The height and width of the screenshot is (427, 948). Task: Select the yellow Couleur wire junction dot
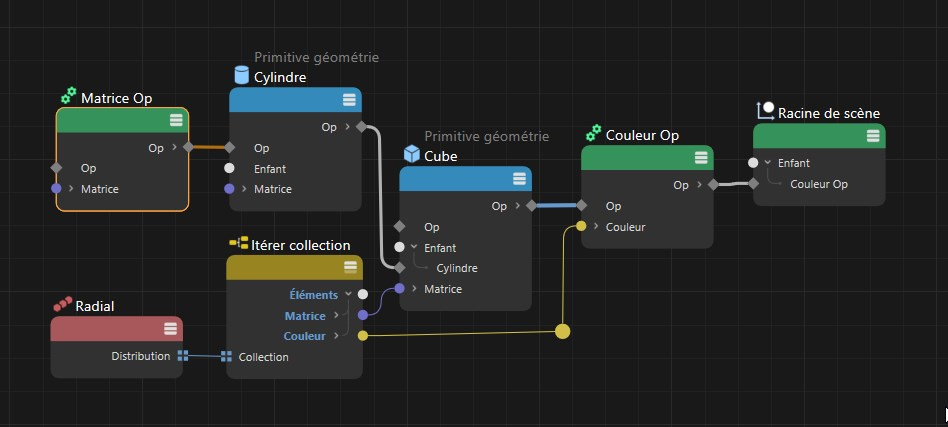[563, 331]
